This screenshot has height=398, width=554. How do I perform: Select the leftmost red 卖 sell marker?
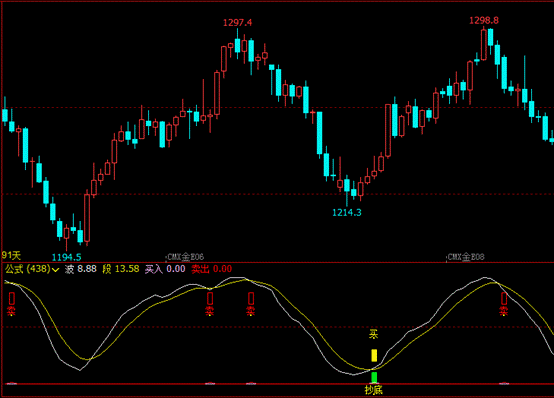pyautogui.click(x=12, y=303)
